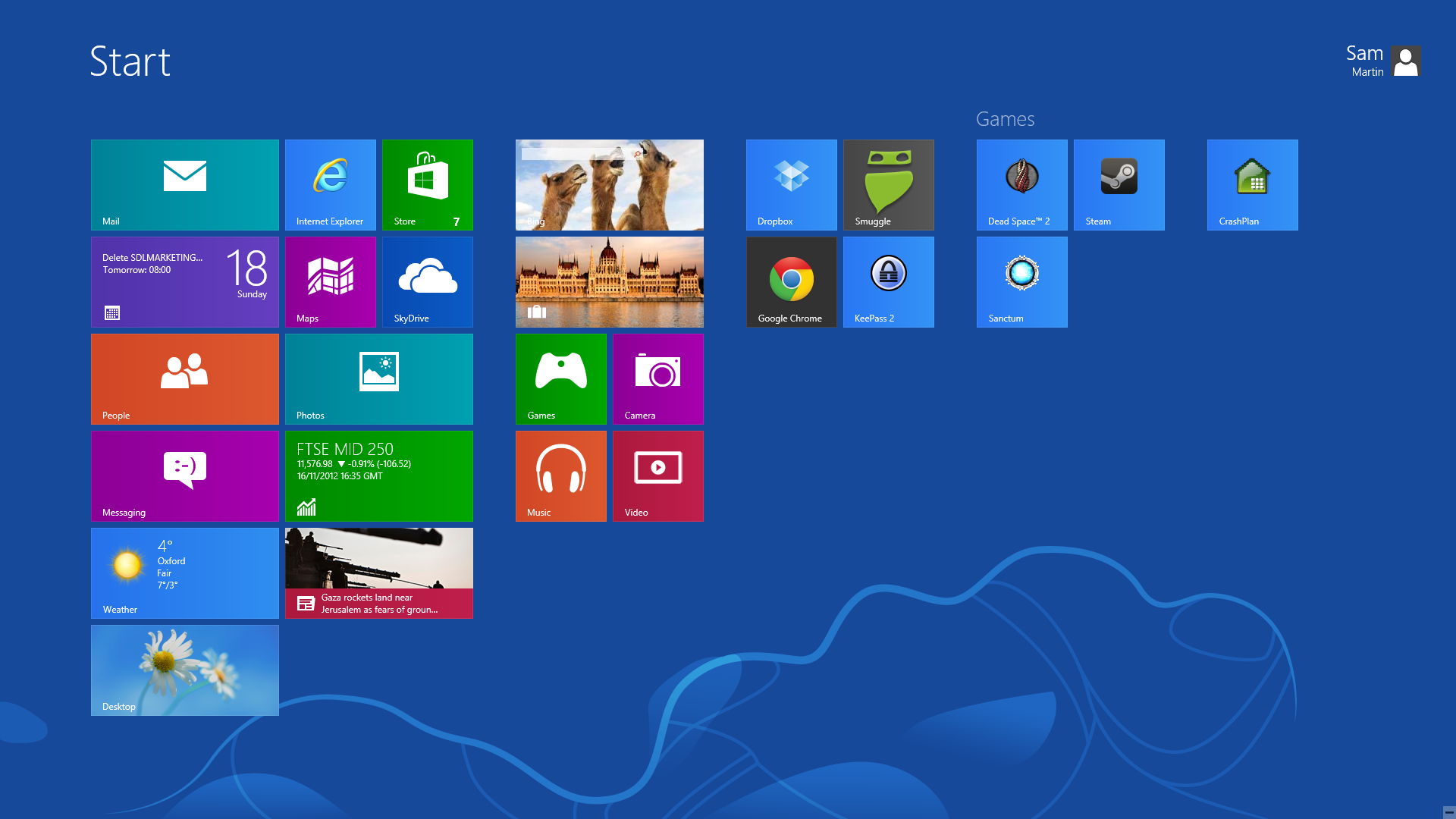
Task: Launch Smuggle app tile
Action: (889, 185)
